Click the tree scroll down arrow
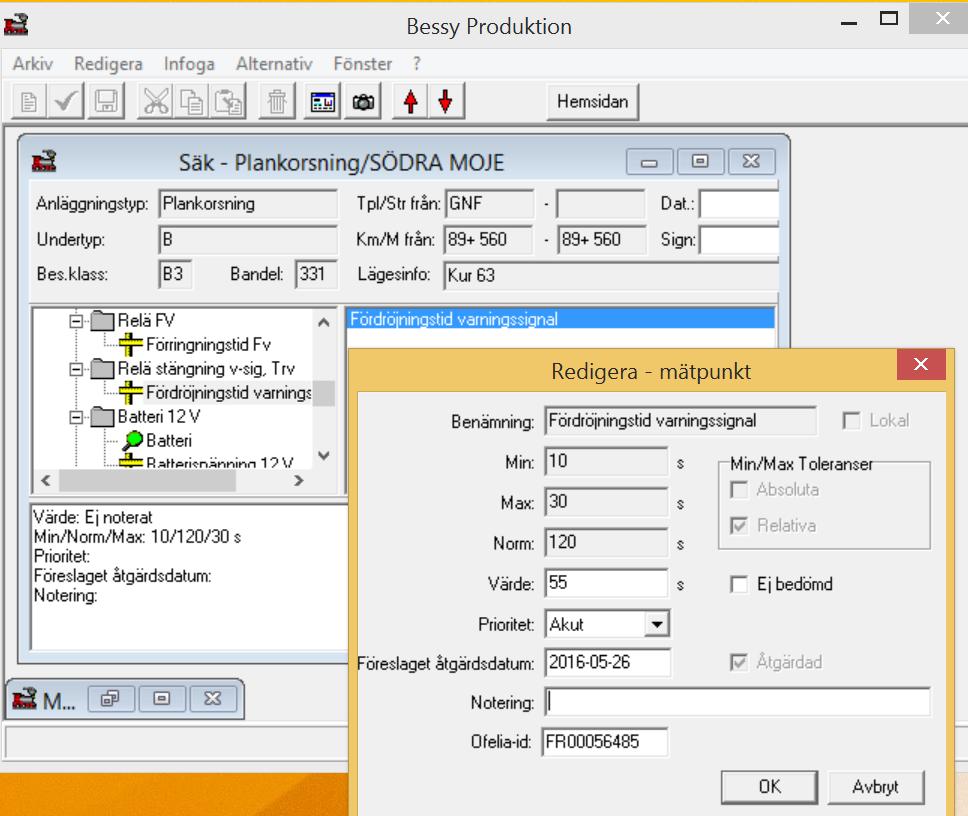The height and width of the screenshot is (816, 968). click(x=323, y=456)
